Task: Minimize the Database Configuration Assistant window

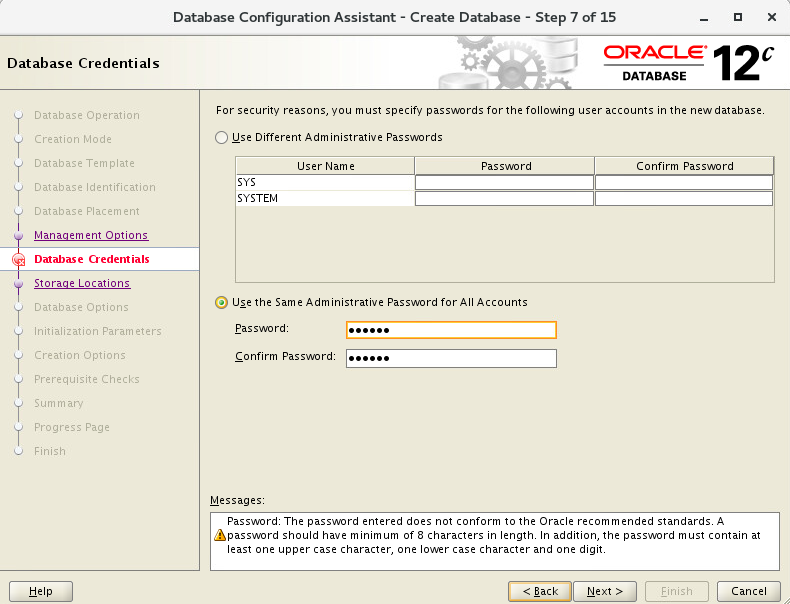Action: (x=704, y=18)
